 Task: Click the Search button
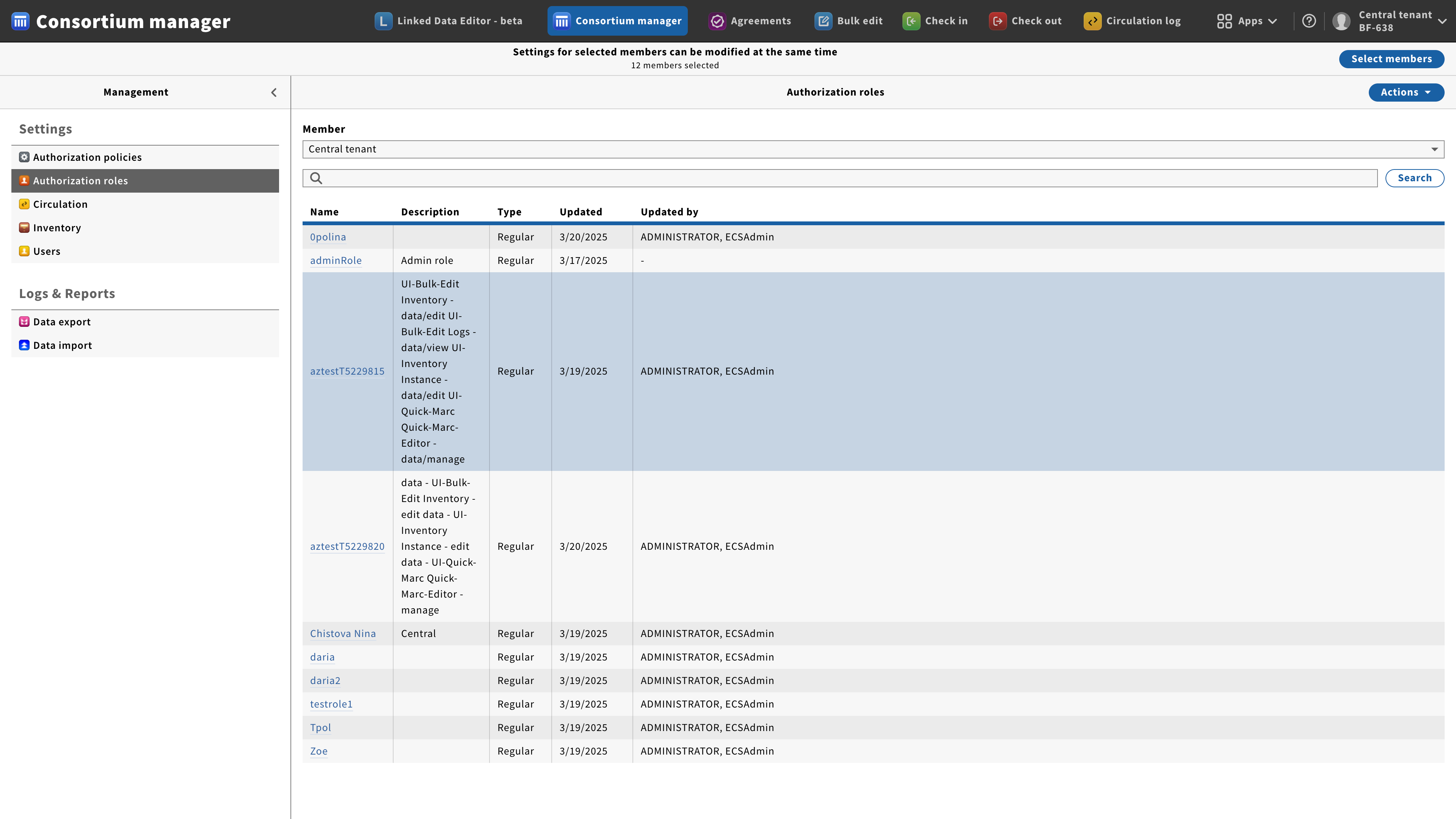(x=1415, y=178)
